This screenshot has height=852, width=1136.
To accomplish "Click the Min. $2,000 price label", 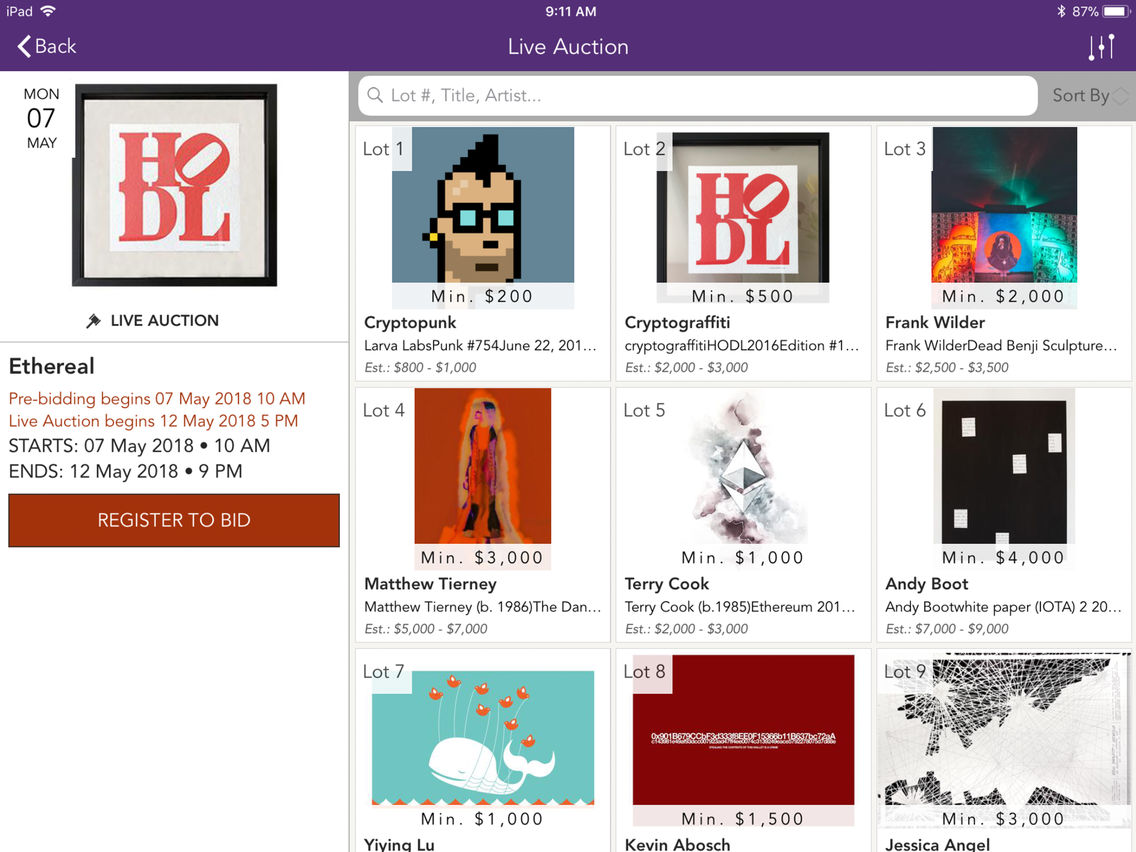I will pyautogui.click(x=1003, y=296).
